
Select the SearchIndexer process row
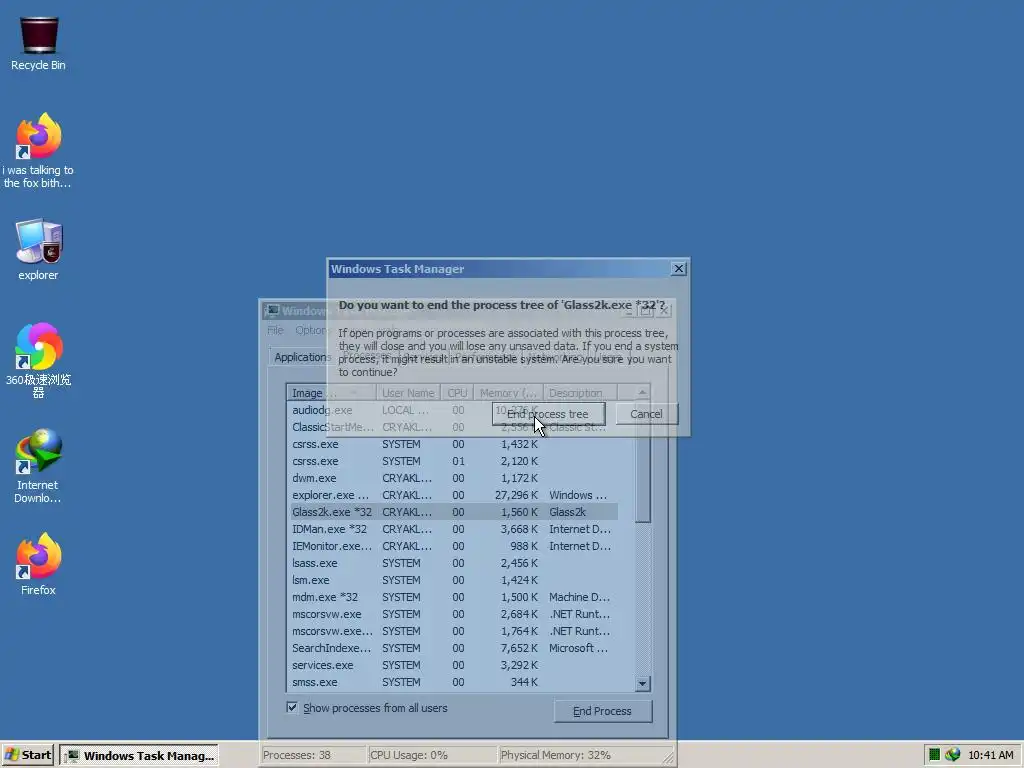pos(454,648)
